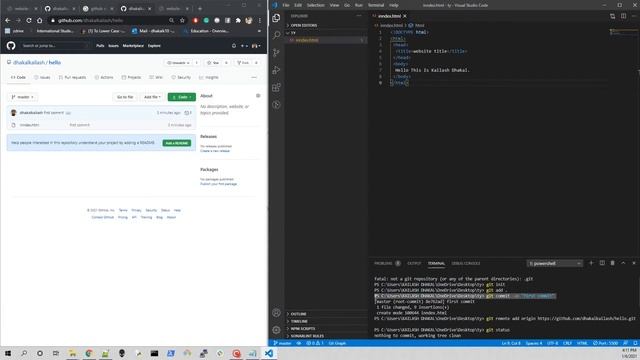Image resolution: width=640 pixels, height=360 pixels.
Task: Switch to the OUTPUT panel tab
Action: coord(414,263)
